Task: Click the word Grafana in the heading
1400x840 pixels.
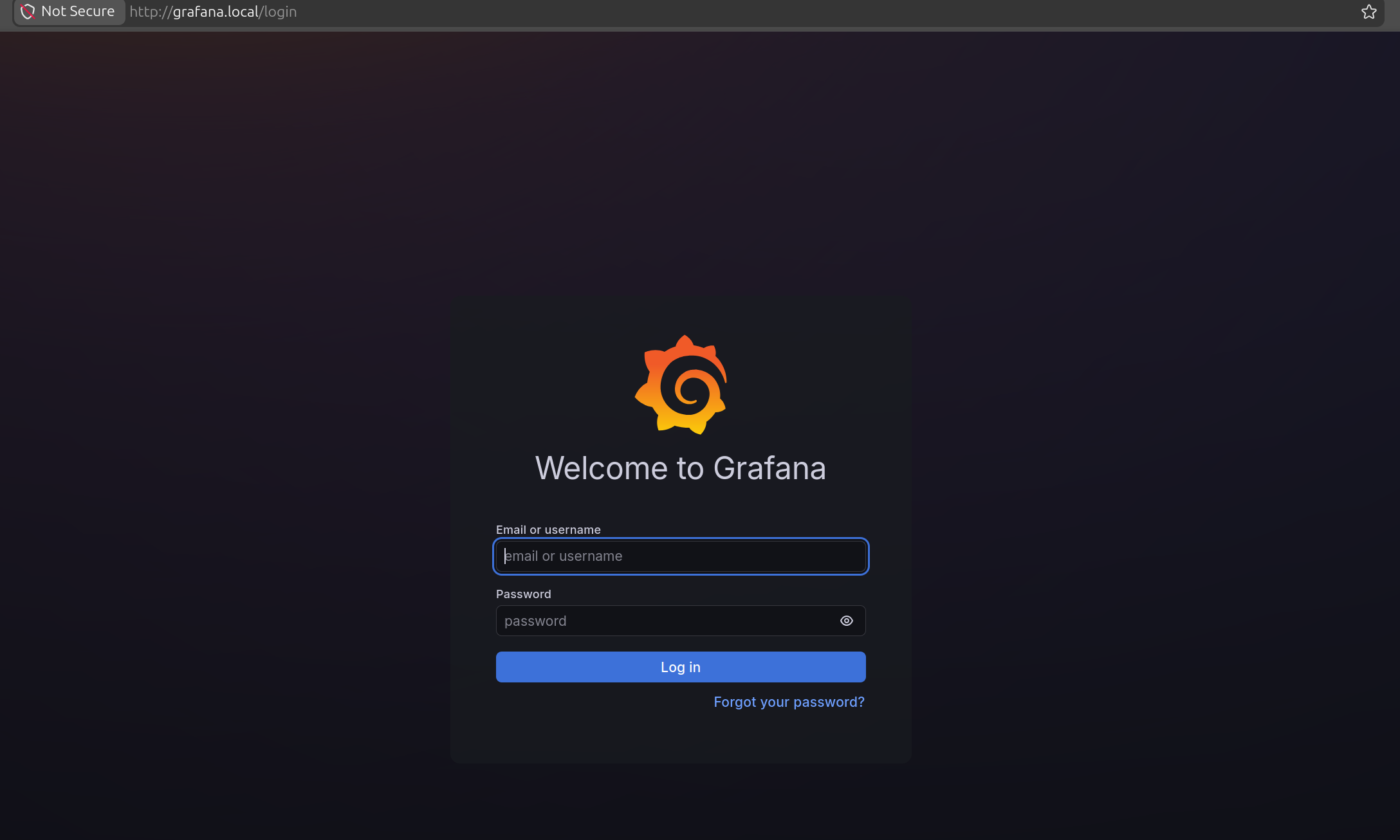Action: point(769,468)
